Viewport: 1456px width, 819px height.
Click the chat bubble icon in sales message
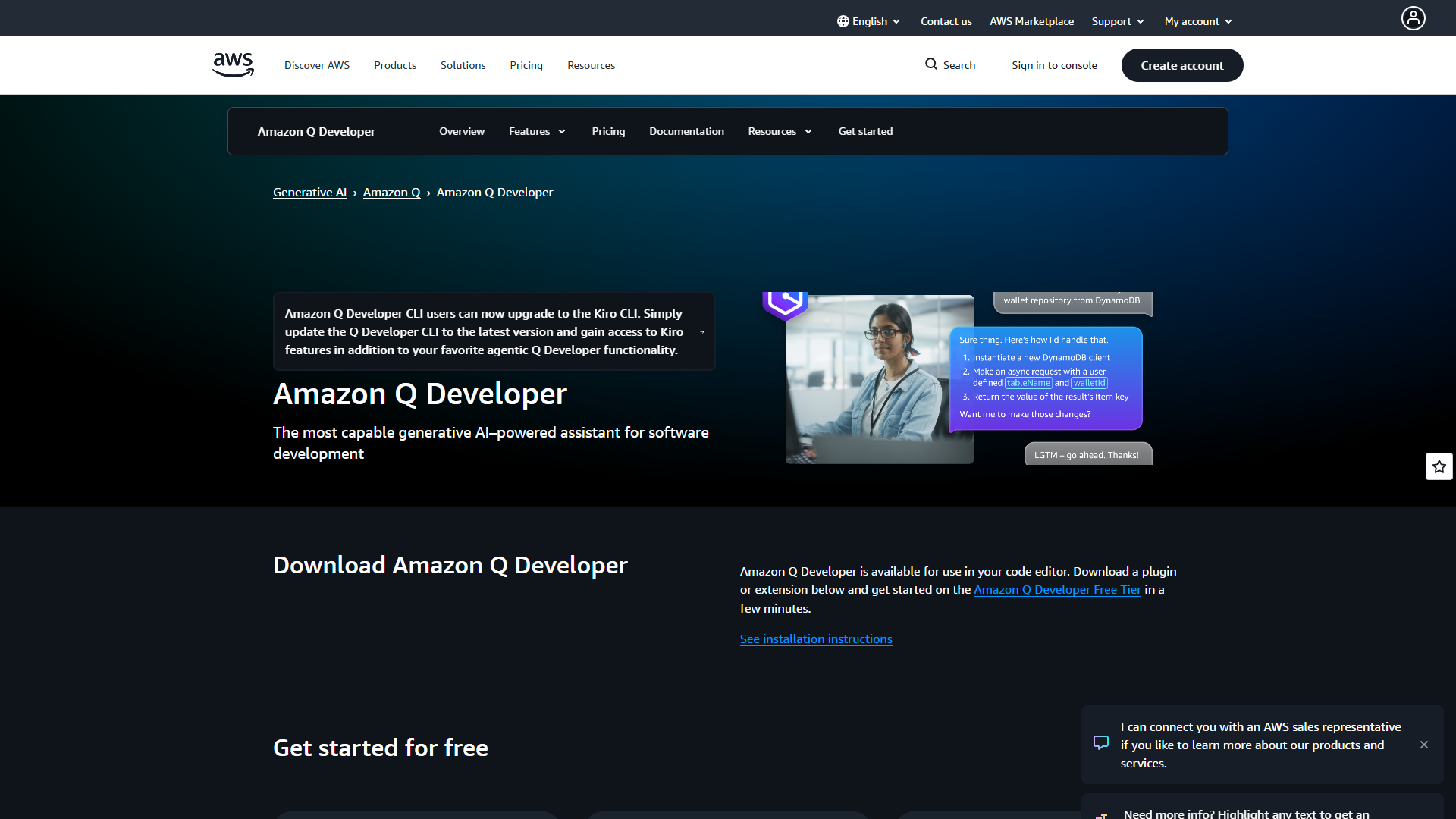point(1101,743)
